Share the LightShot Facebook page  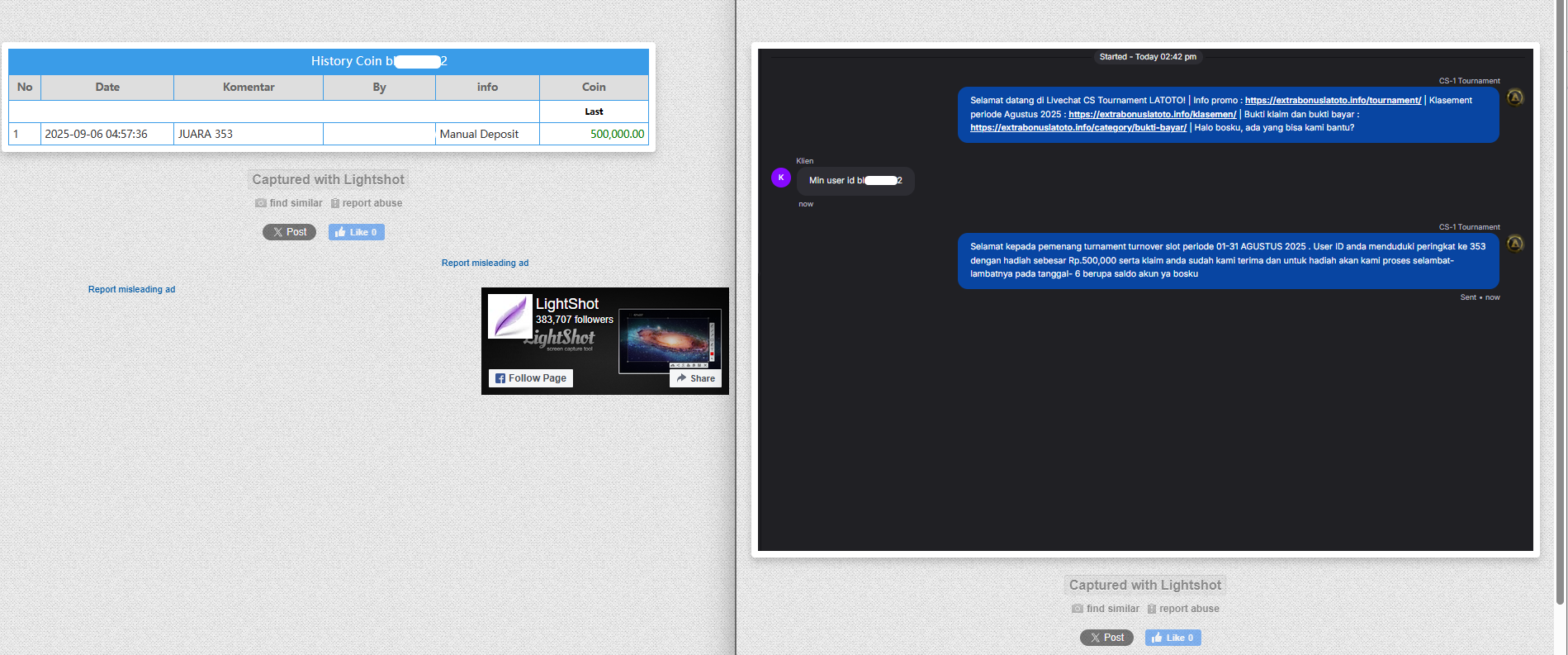coord(695,378)
